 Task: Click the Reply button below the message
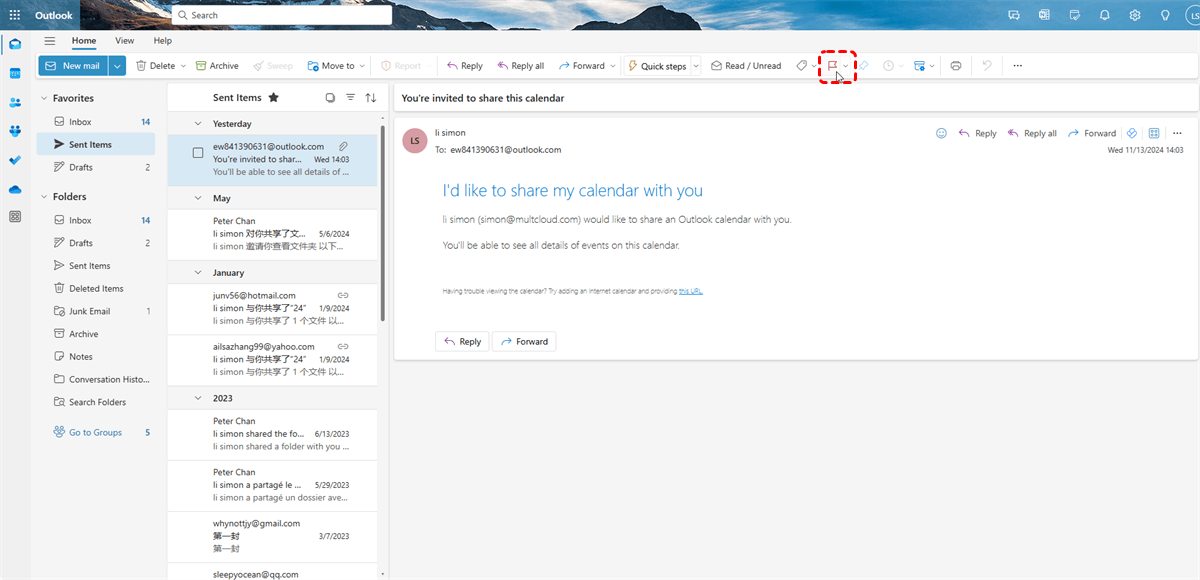click(x=462, y=342)
